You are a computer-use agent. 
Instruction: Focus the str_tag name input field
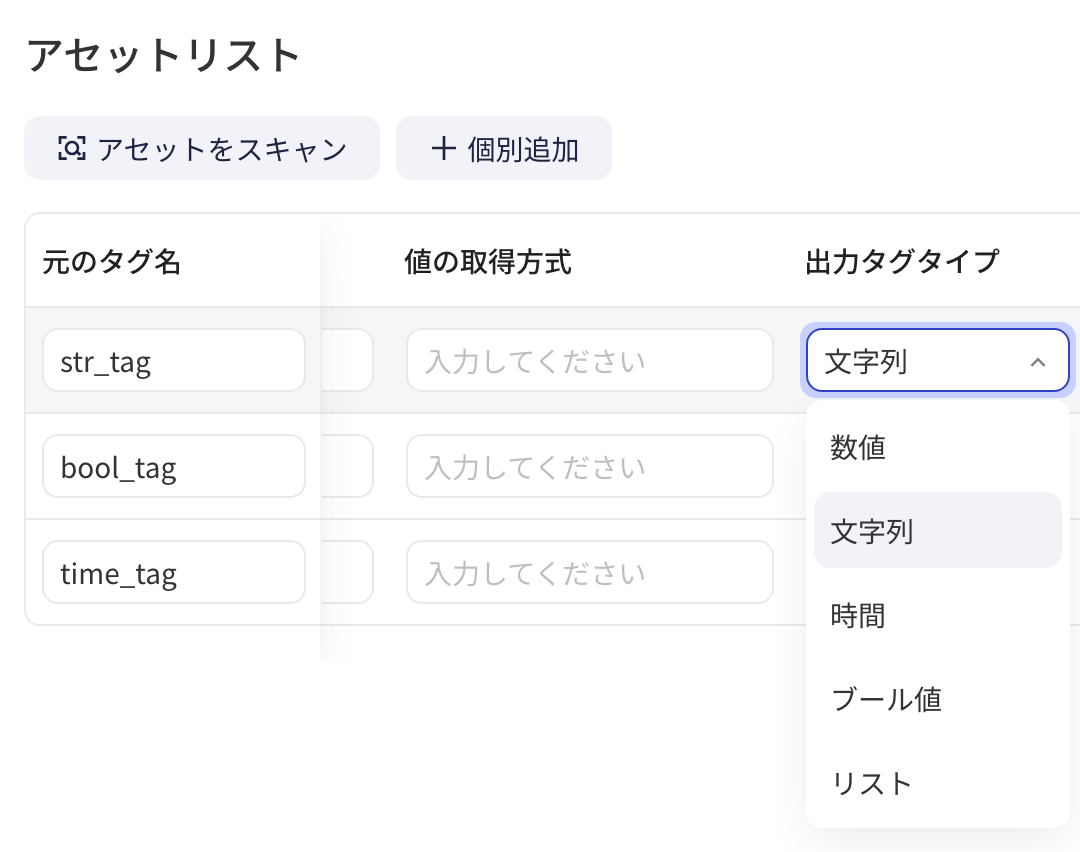tap(174, 360)
